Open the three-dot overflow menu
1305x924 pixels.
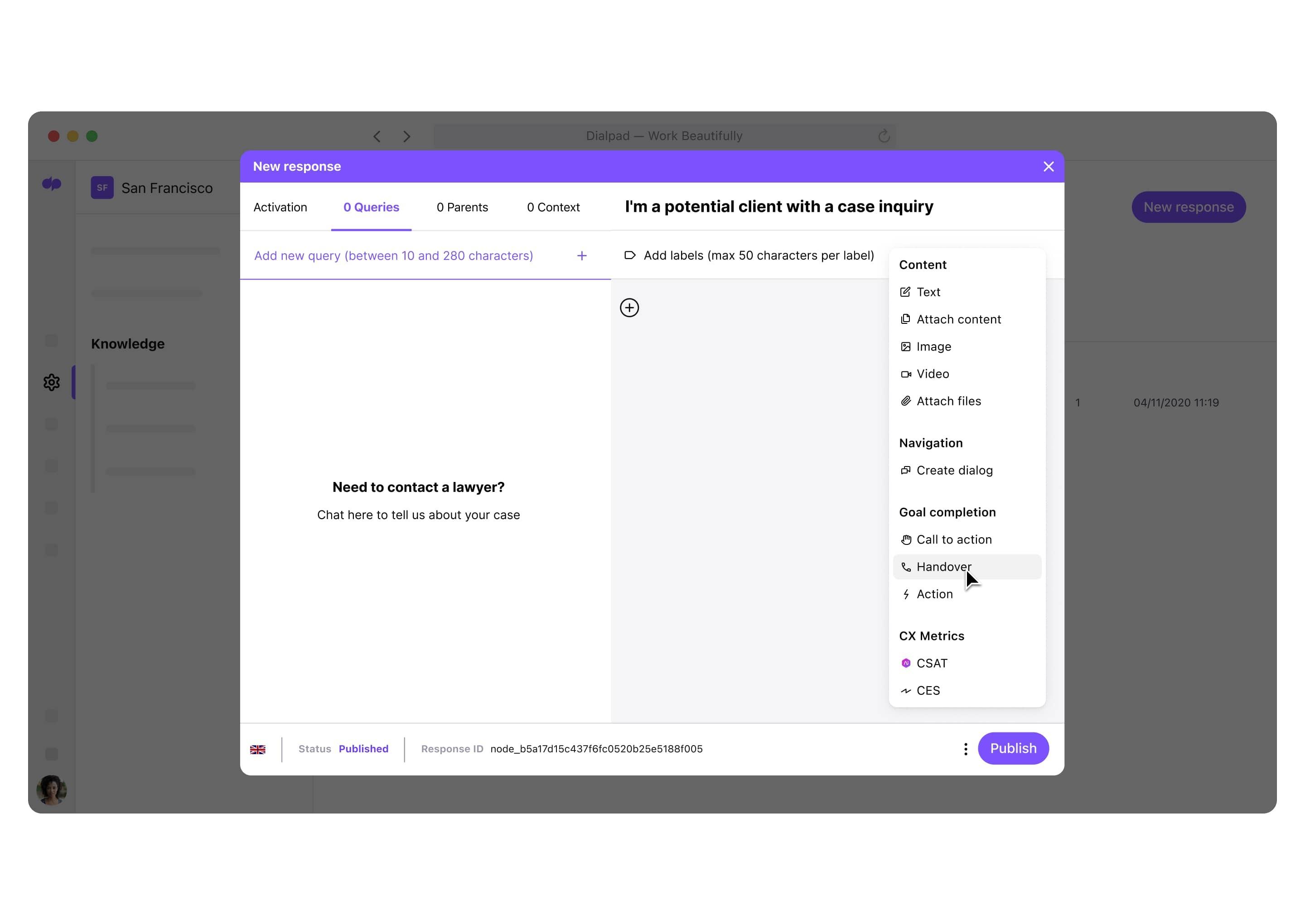[963, 748]
